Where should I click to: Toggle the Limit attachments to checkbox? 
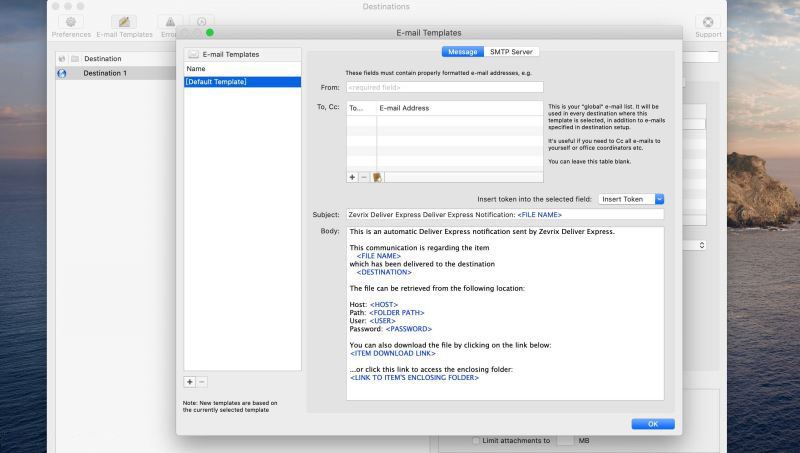click(x=476, y=440)
